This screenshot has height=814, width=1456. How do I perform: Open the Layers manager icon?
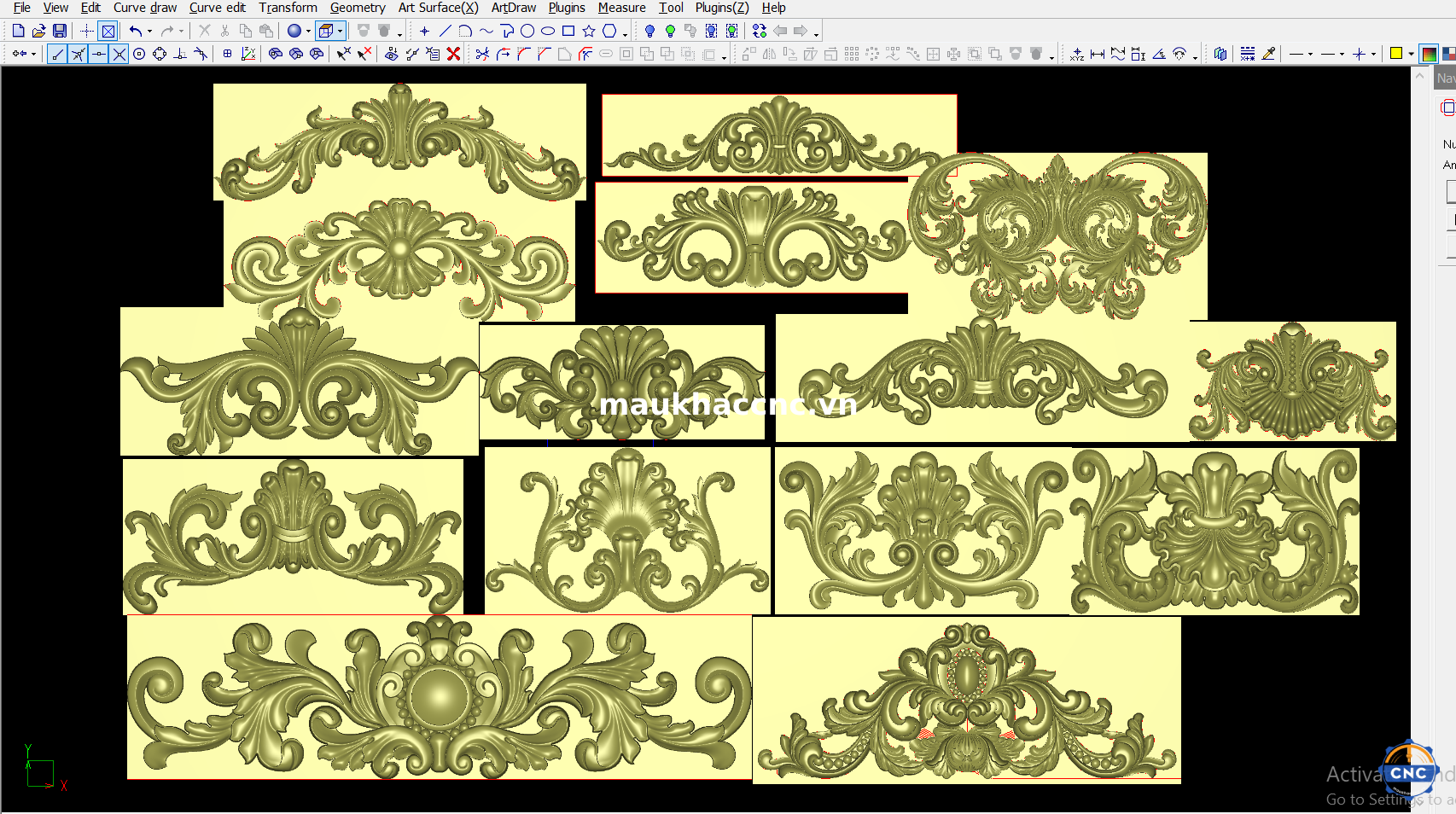[x=1220, y=54]
